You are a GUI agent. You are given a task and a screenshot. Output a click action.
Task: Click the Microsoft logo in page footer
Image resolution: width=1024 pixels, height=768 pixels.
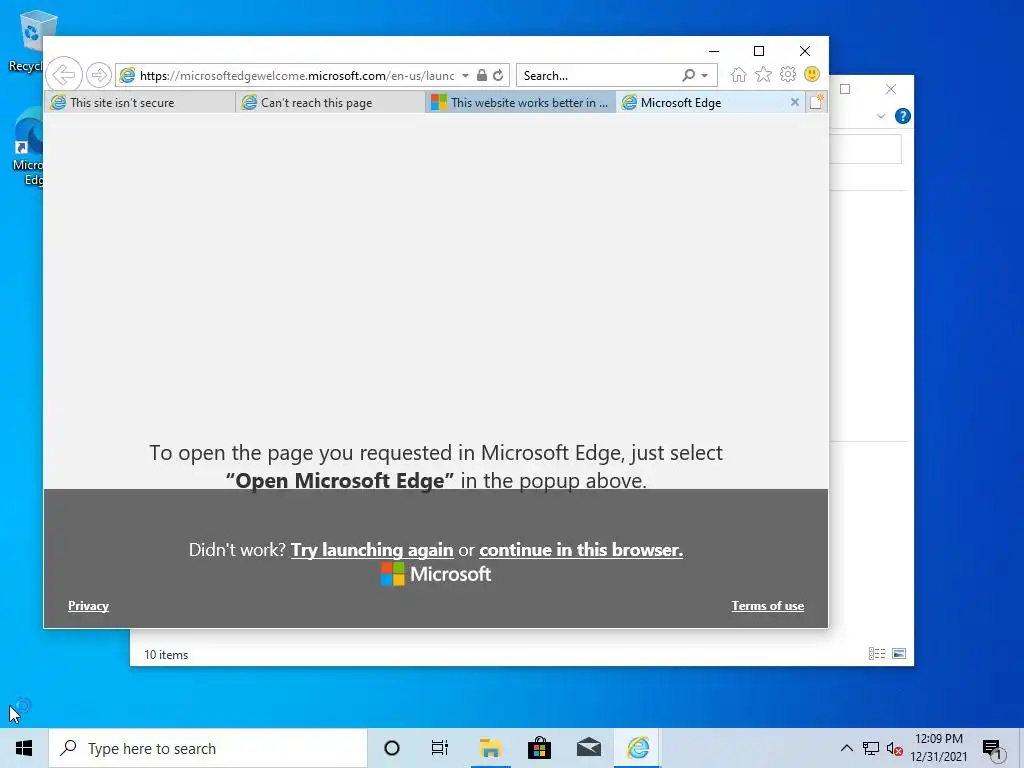tap(436, 574)
